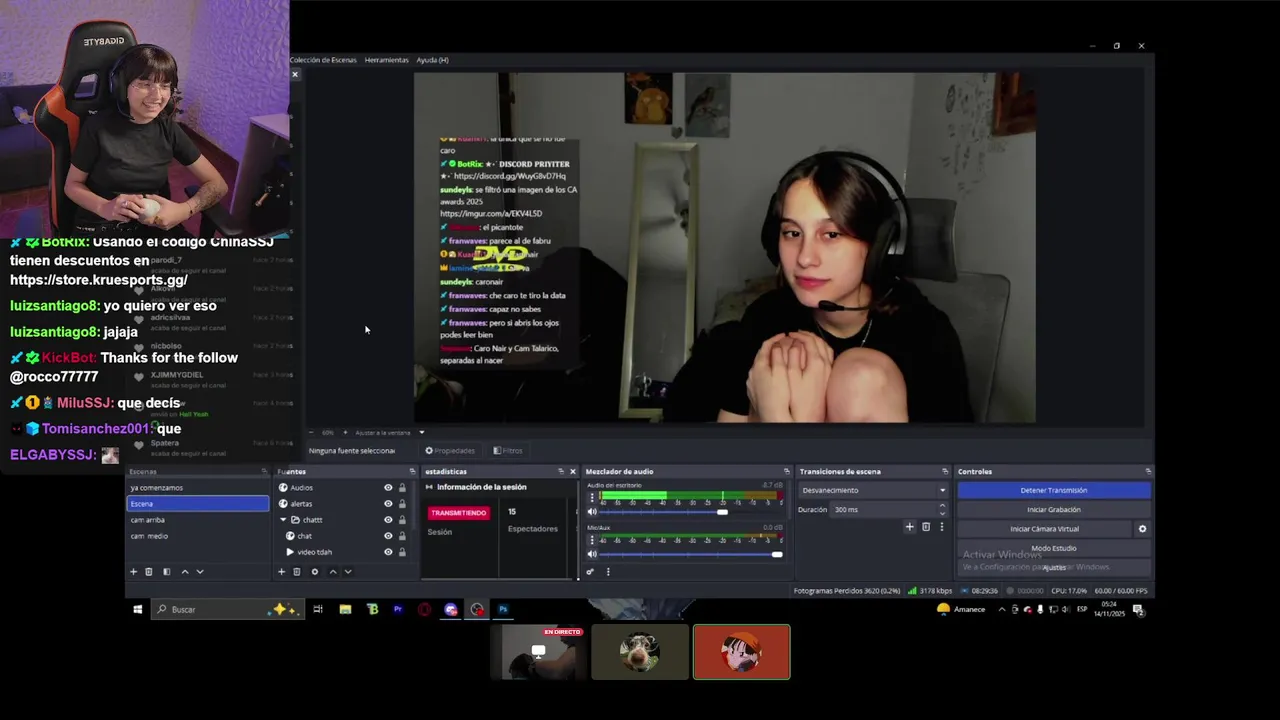
Task: Click the Windows Start button
Action: point(138,609)
